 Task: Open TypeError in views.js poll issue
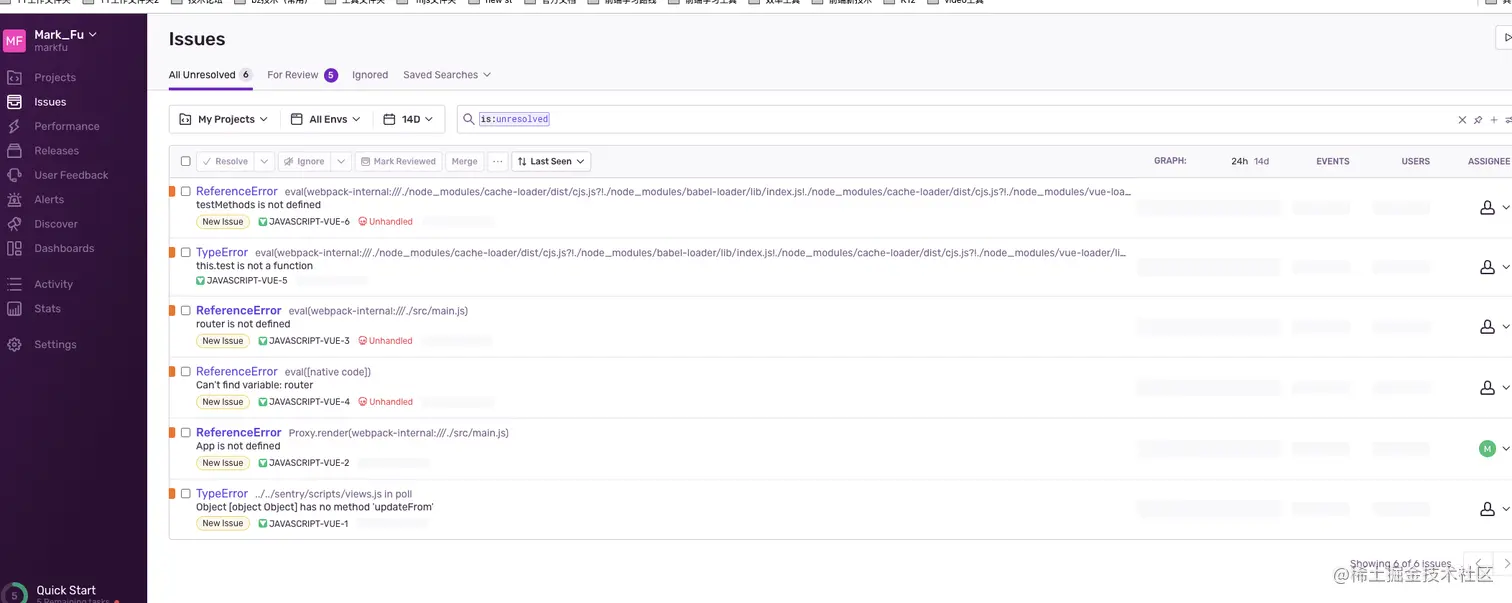tap(222, 493)
